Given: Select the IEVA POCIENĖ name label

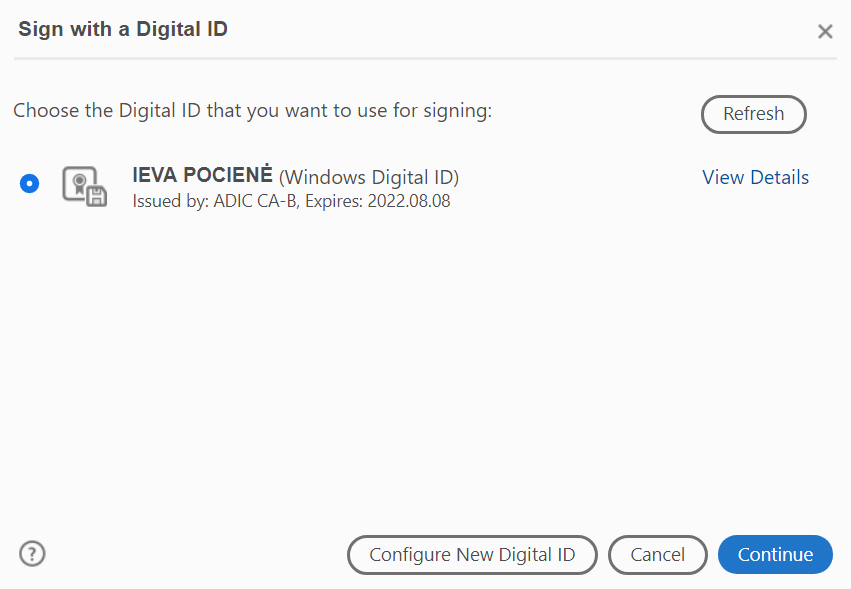Looking at the screenshot, I should [202, 175].
